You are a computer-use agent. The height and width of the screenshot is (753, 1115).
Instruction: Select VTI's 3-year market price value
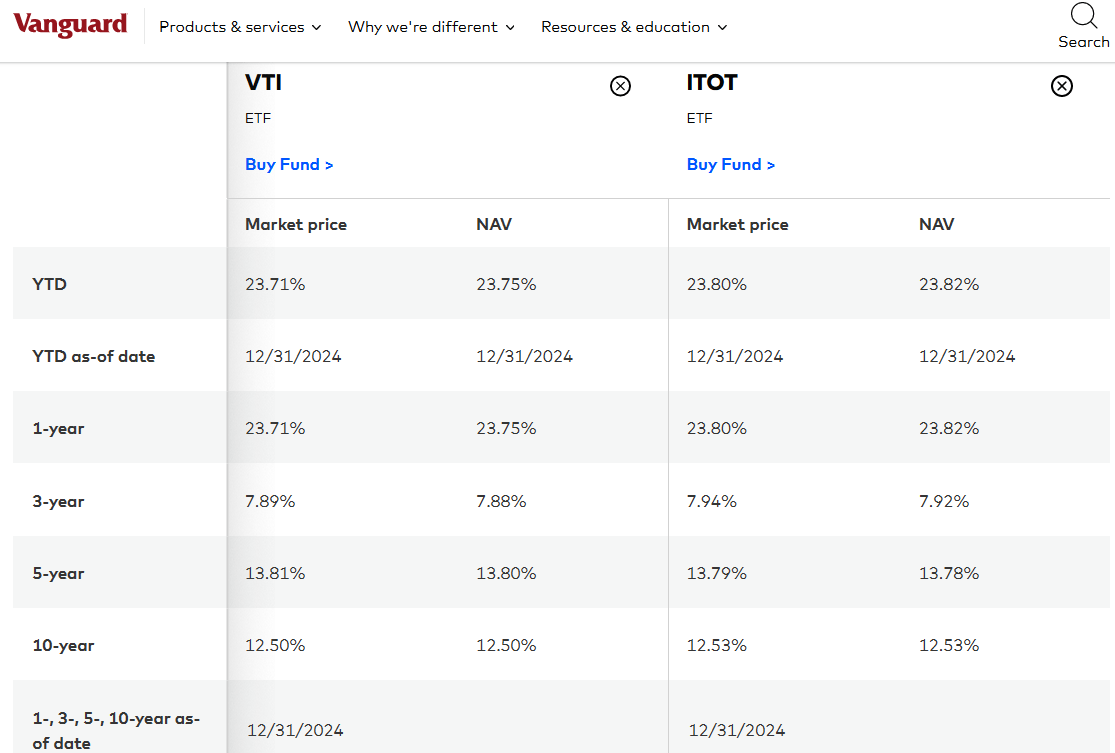[x=270, y=501]
